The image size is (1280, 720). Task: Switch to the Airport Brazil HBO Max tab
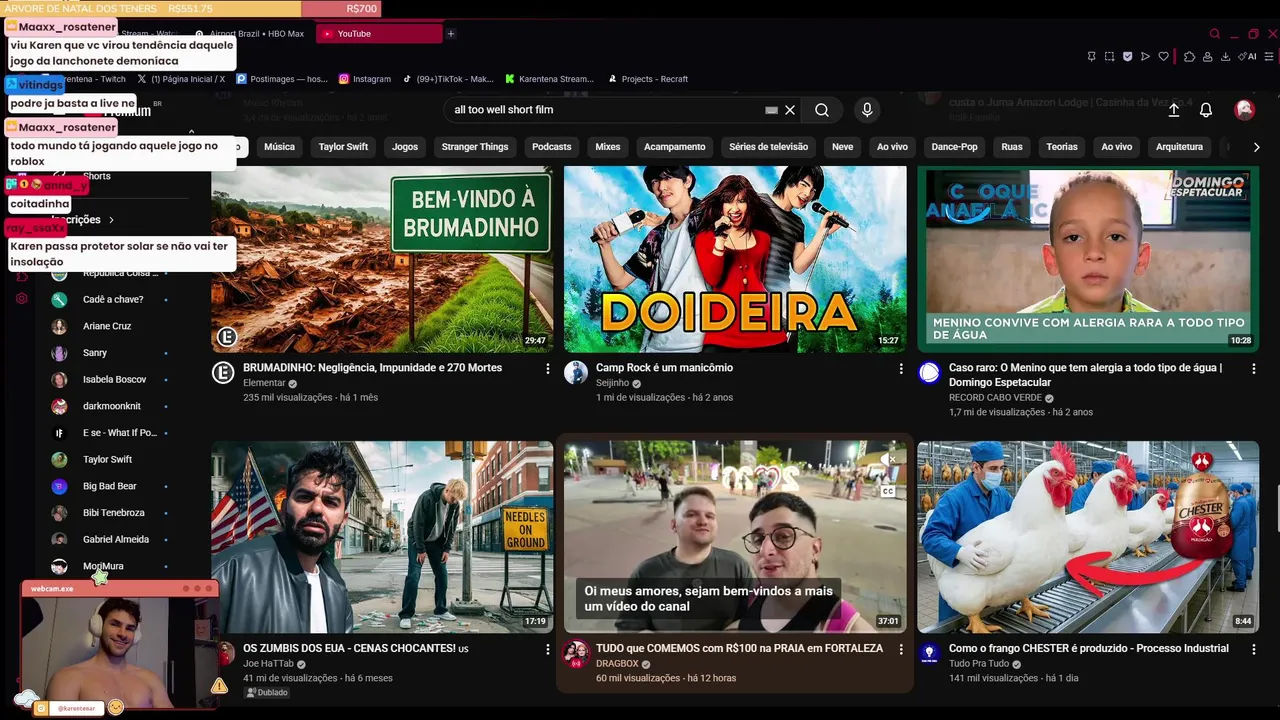click(251, 34)
